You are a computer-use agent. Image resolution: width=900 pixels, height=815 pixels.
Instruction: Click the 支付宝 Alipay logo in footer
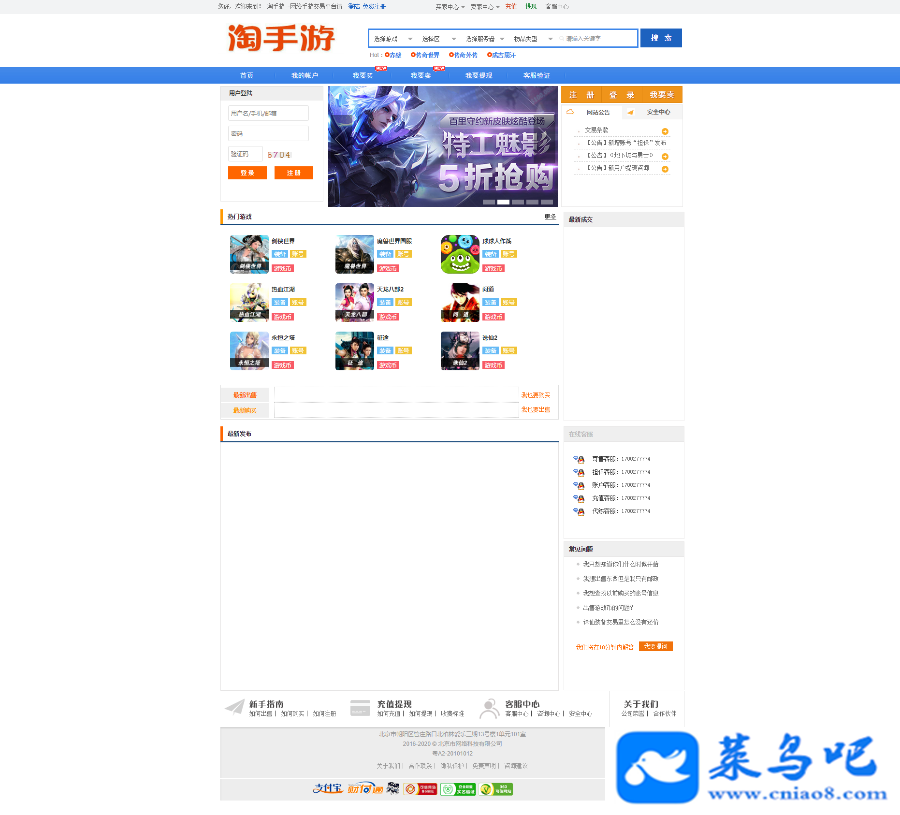pos(327,789)
